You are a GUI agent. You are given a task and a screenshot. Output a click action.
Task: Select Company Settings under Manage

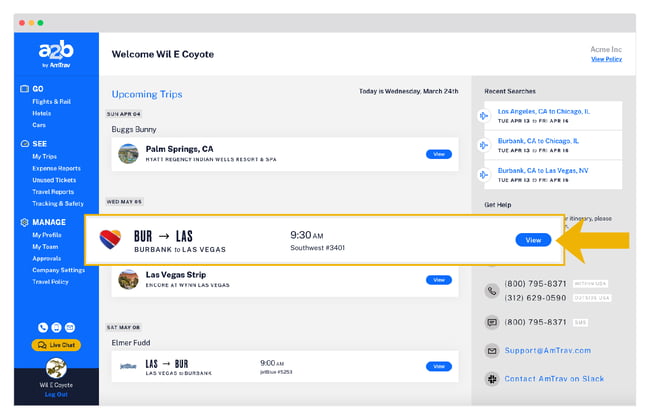(x=58, y=270)
